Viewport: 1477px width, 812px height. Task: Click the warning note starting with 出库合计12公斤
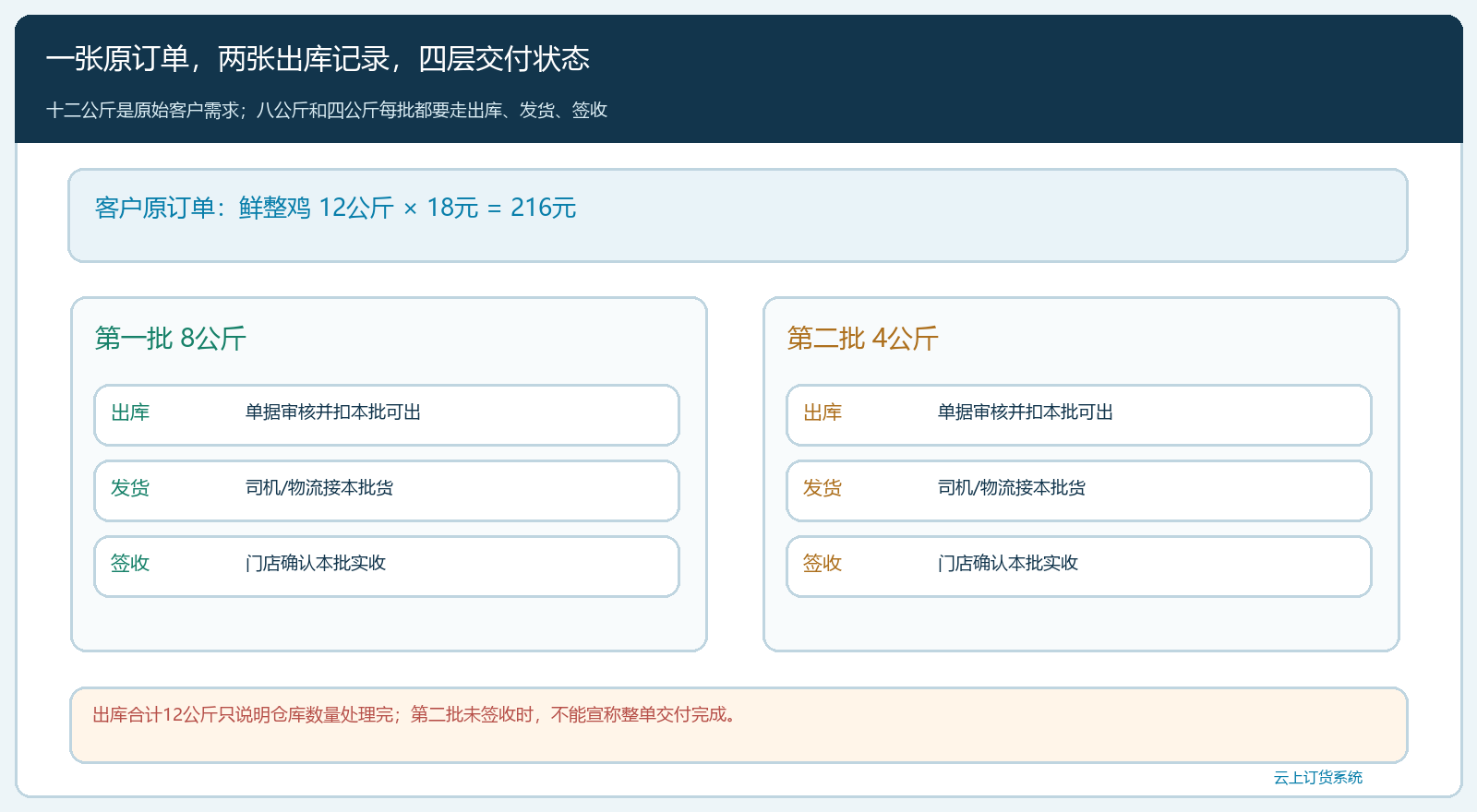coord(415,715)
